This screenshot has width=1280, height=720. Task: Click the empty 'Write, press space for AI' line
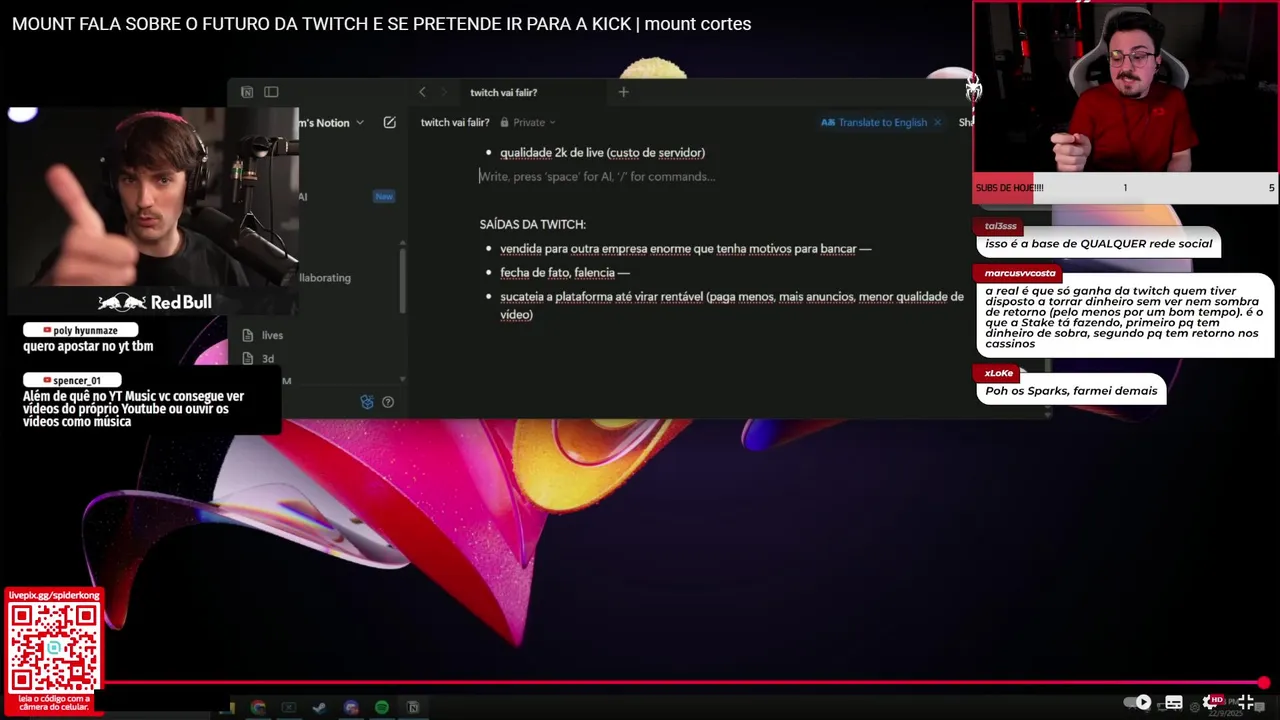tap(597, 176)
